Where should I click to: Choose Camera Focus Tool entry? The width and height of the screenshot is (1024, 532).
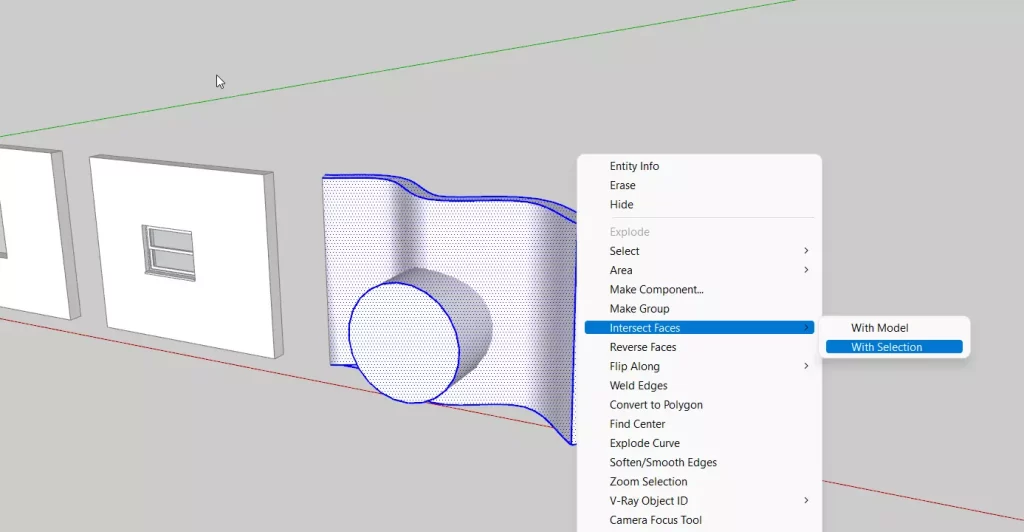coord(699,520)
